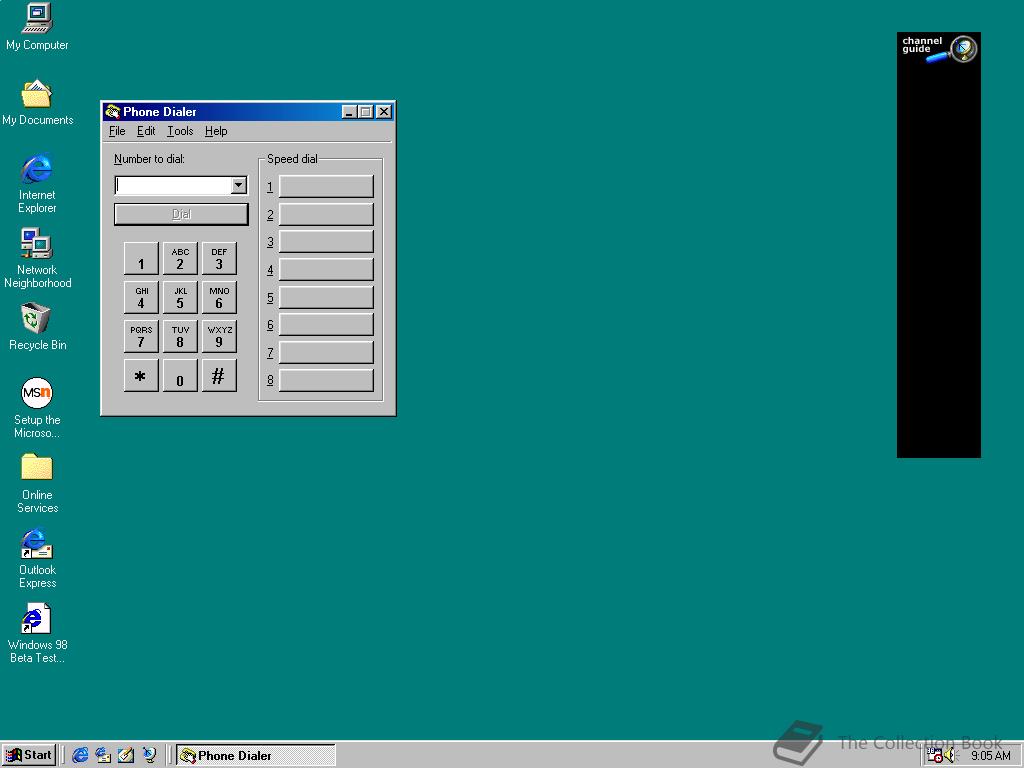This screenshot has height=768, width=1024.
Task: Click keypad asterisk star button
Action: point(141,376)
